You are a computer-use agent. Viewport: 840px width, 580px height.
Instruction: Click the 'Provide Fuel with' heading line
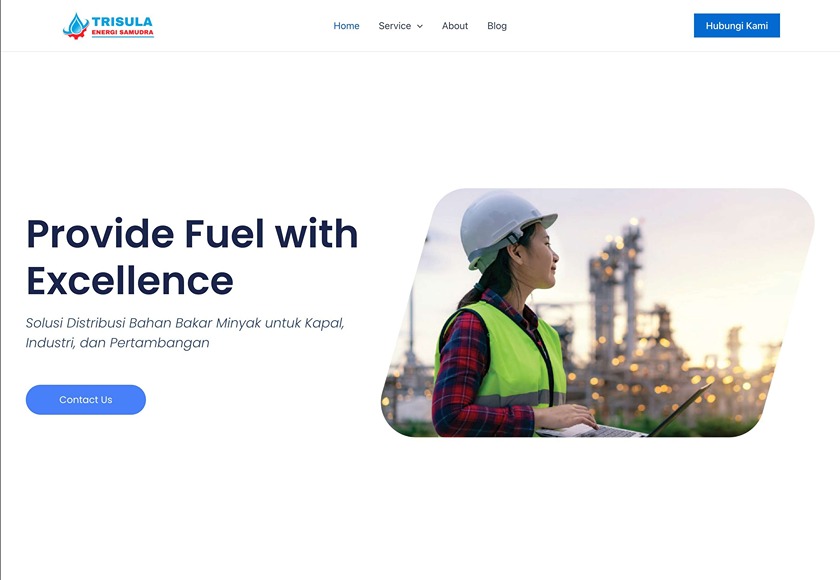[x=192, y=234]
